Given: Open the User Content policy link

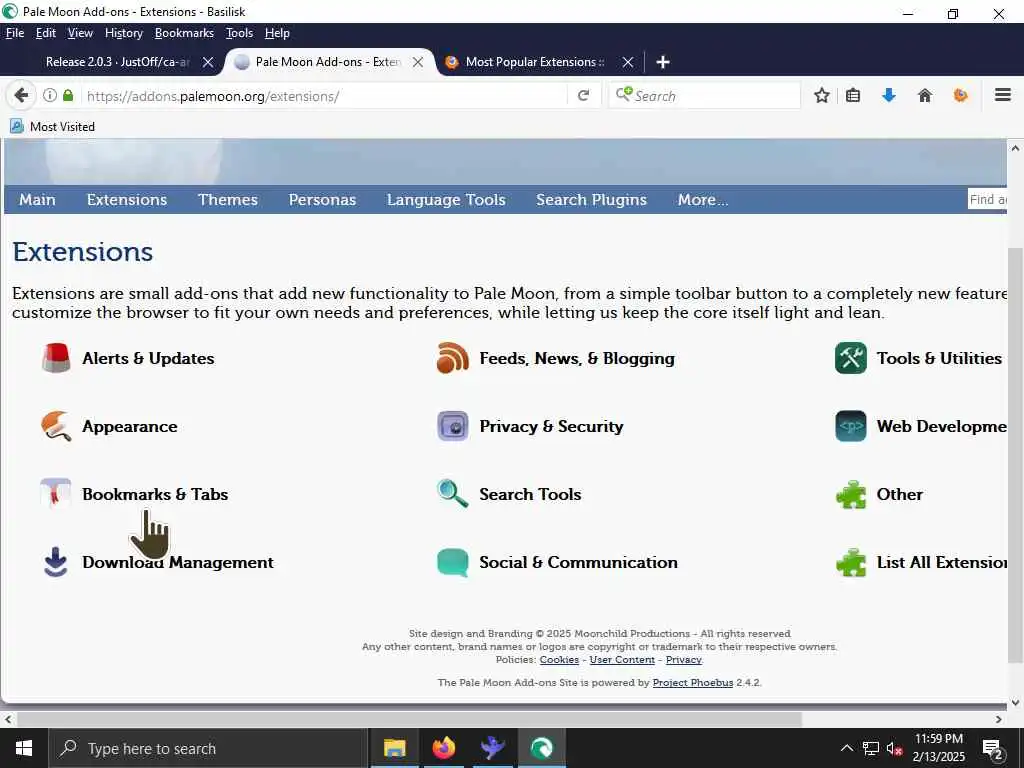Looking at the screenshot, I should coord(622,660).
